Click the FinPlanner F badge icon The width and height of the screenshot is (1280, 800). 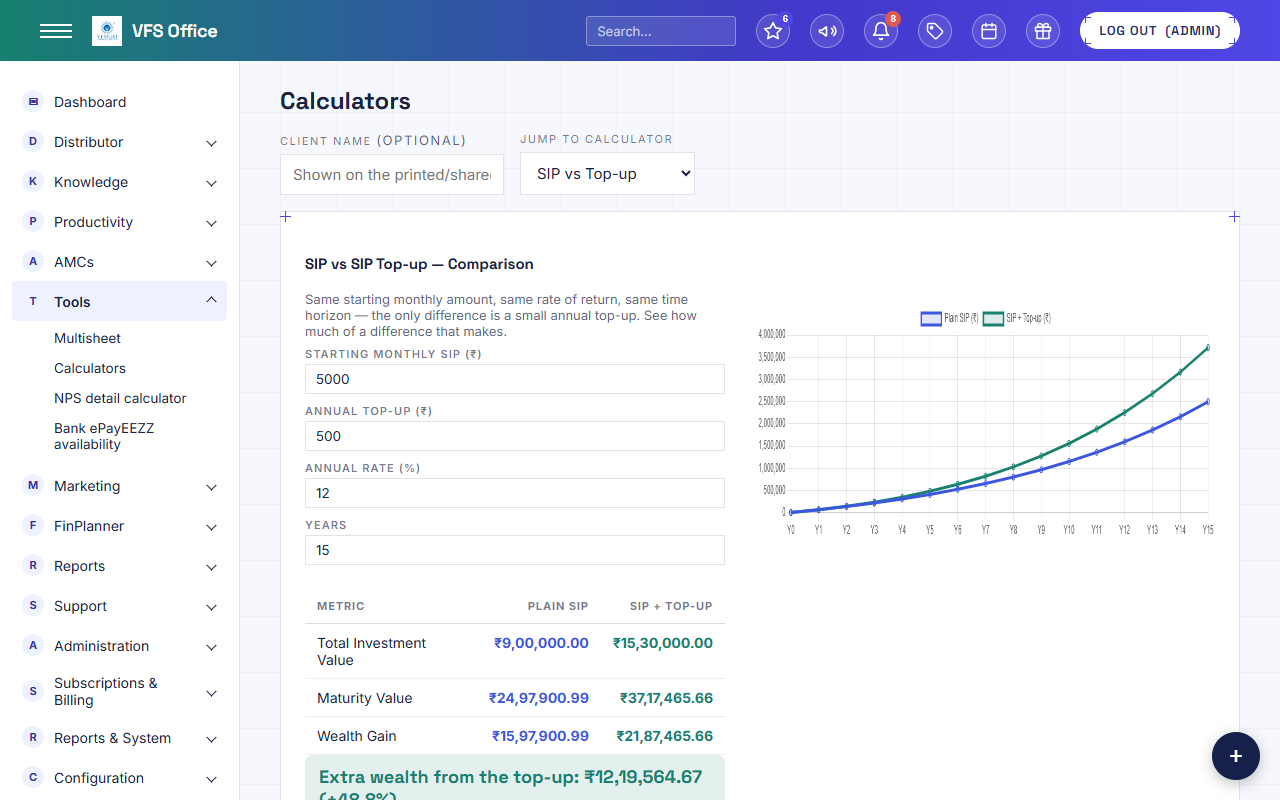[x=33, y=525]
